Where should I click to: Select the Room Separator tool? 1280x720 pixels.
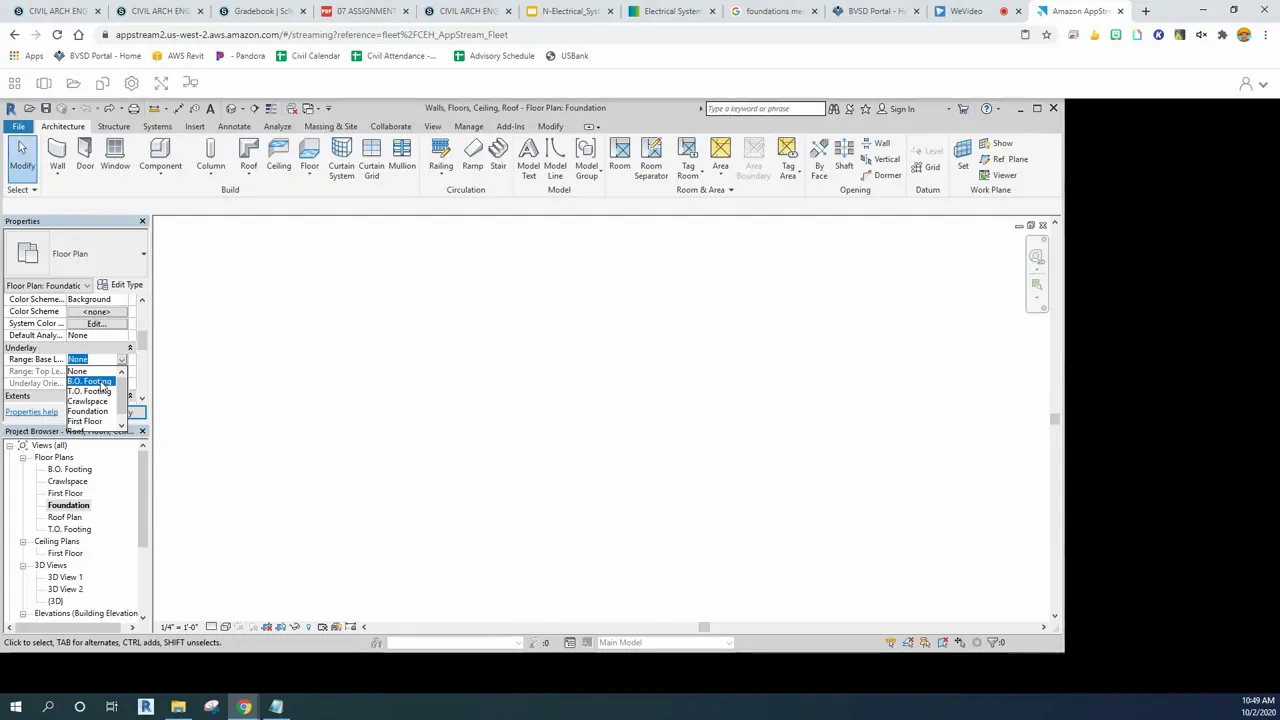(x=651, y=160)
